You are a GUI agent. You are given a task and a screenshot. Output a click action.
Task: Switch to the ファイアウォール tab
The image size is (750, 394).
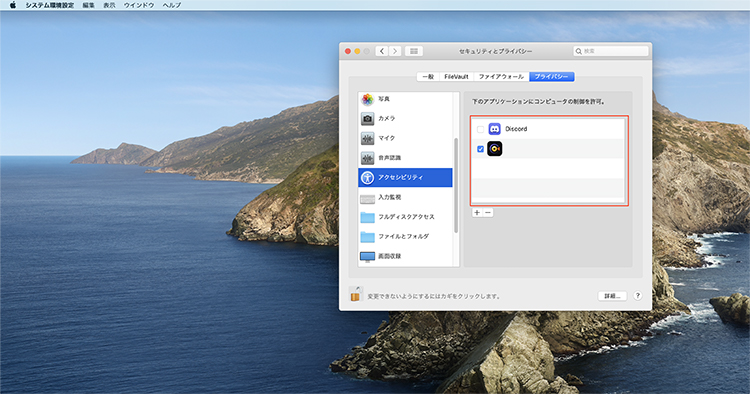501,77
